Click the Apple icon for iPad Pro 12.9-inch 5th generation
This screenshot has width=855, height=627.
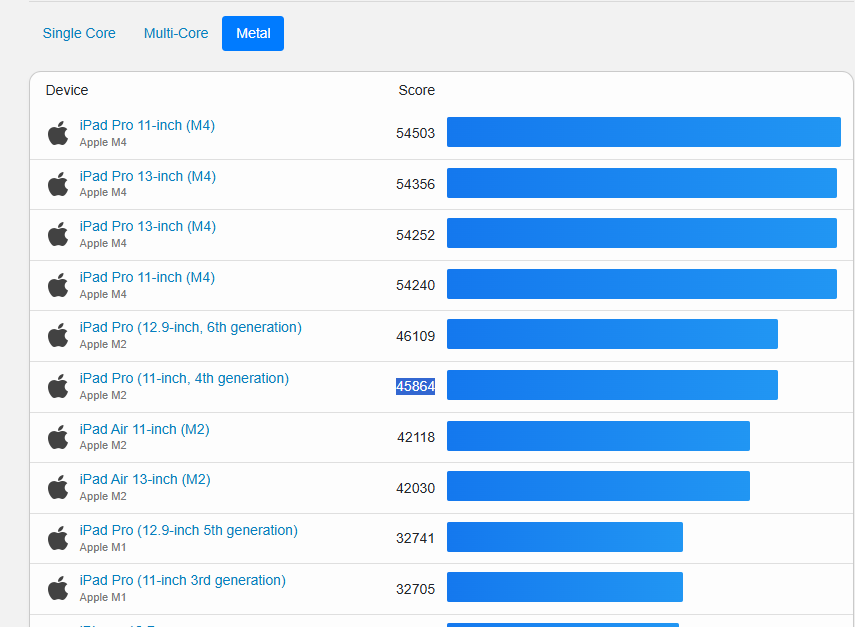[x=58, y=538]
